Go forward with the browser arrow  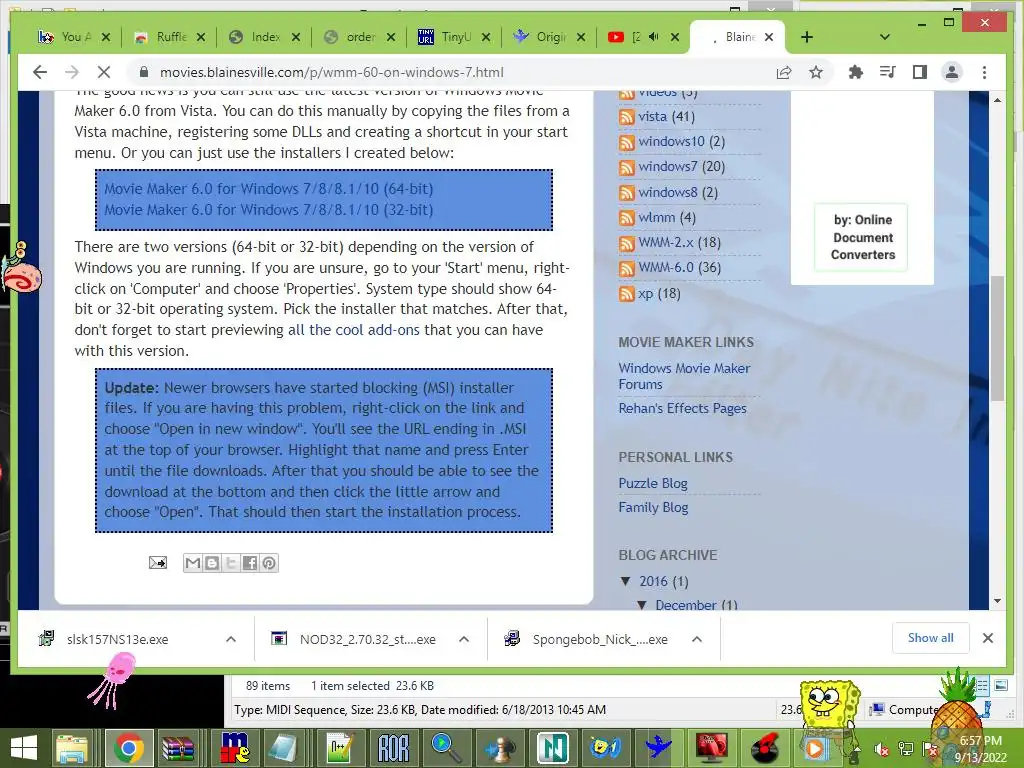click(x=72, y=72)
